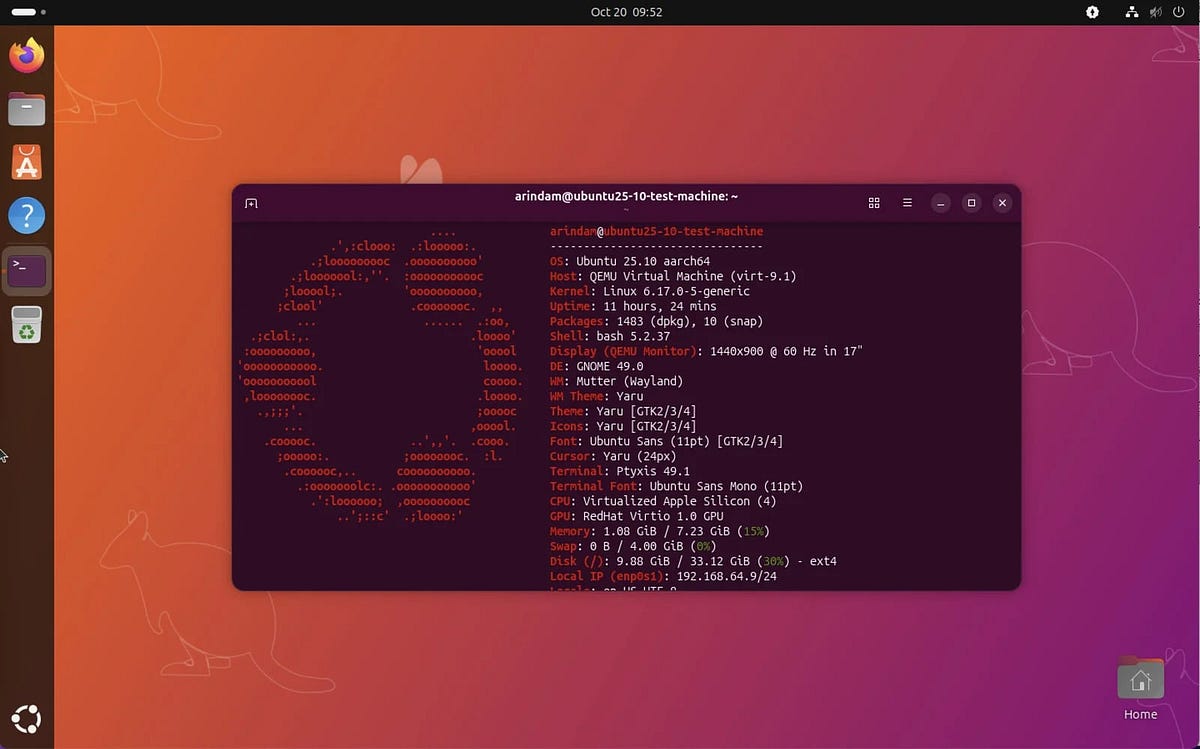Open the Show Apps Ubuntu logo button

click(27, 718)
